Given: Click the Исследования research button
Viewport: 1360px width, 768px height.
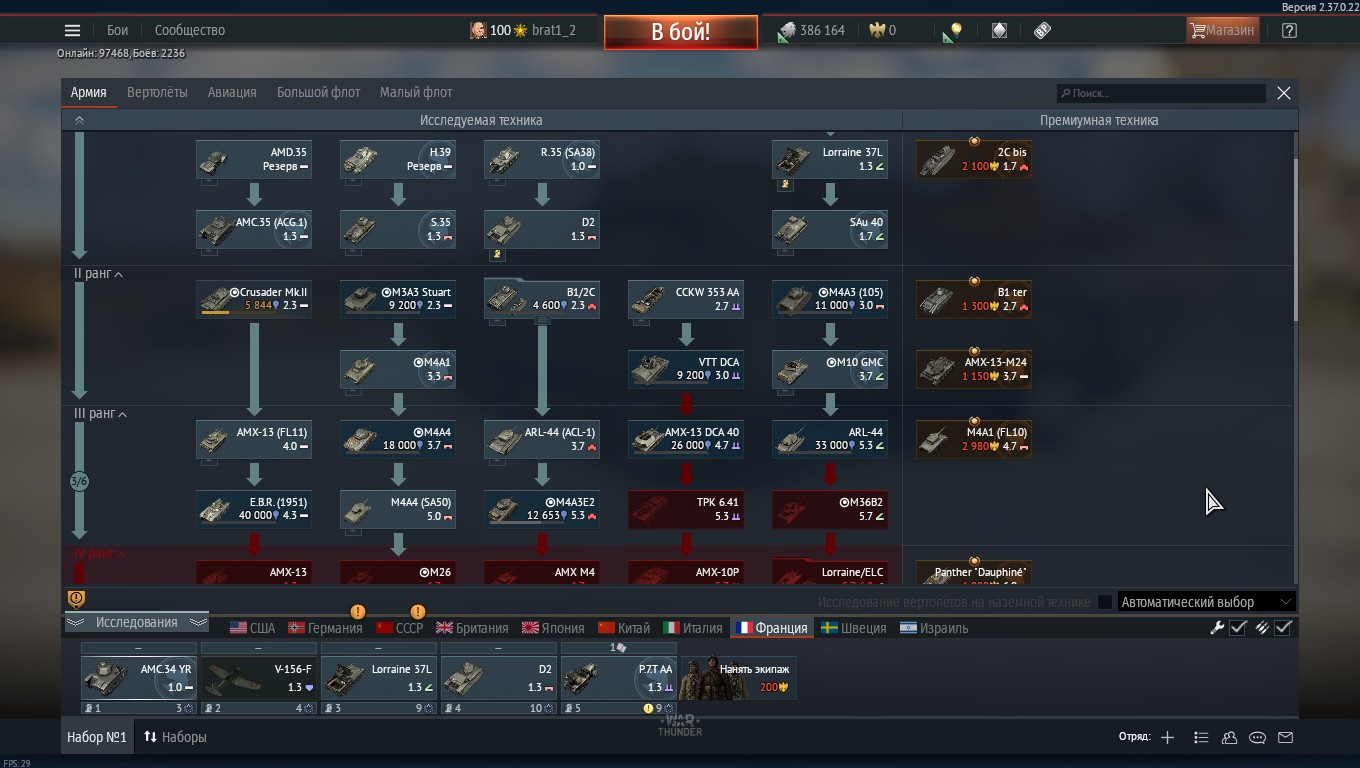Looking at the screenshot, I should coord(136,622).
